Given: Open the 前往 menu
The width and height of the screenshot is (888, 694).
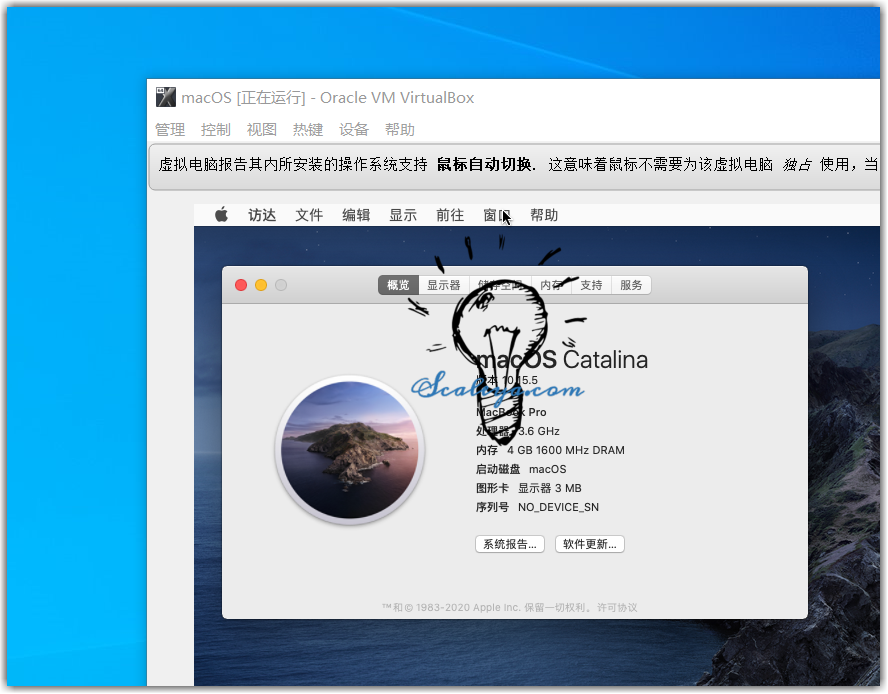Looking at the screenshot, I should click(450, 215).
